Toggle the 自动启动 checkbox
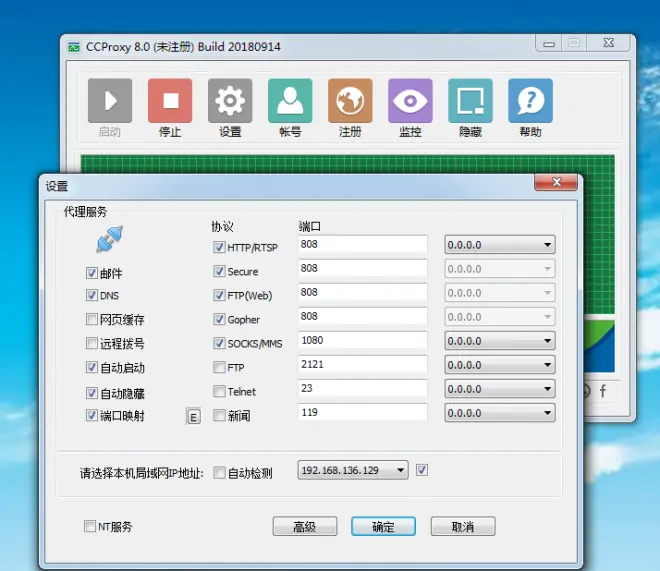 [92, 367]
